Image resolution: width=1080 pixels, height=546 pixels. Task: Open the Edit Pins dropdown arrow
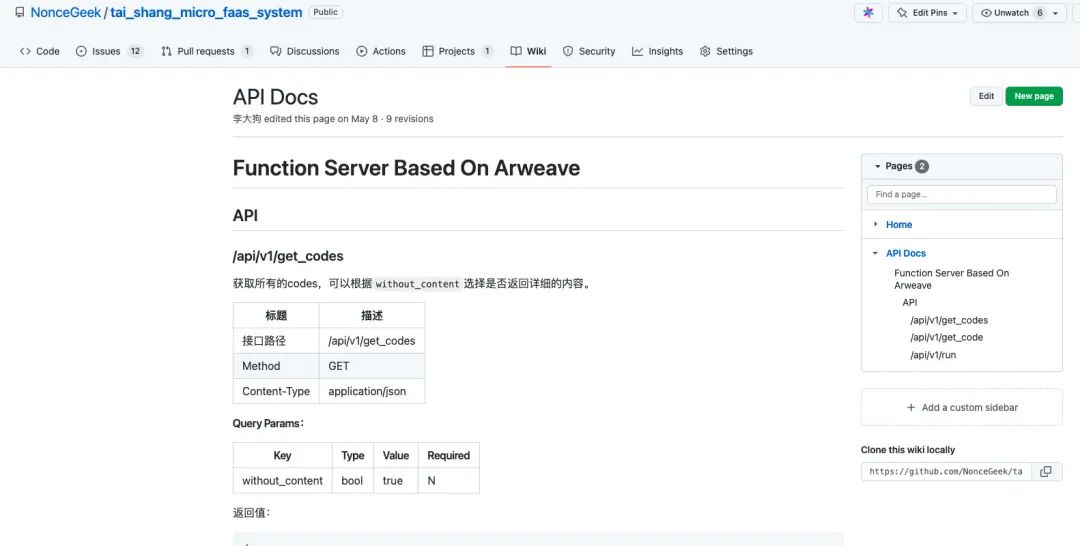pos(955,13)
